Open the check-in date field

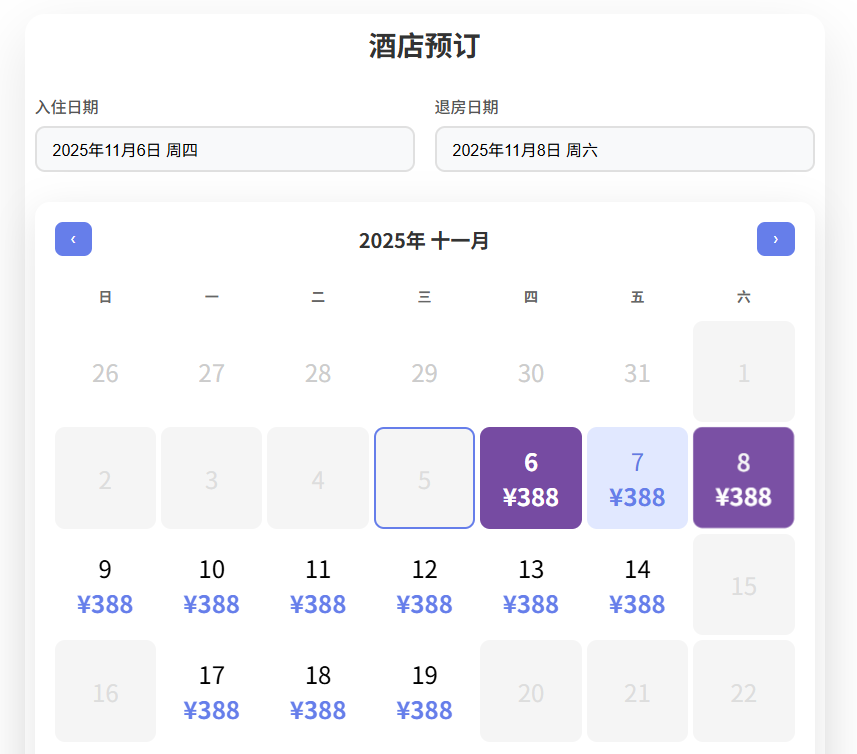[x=225, y=149]
